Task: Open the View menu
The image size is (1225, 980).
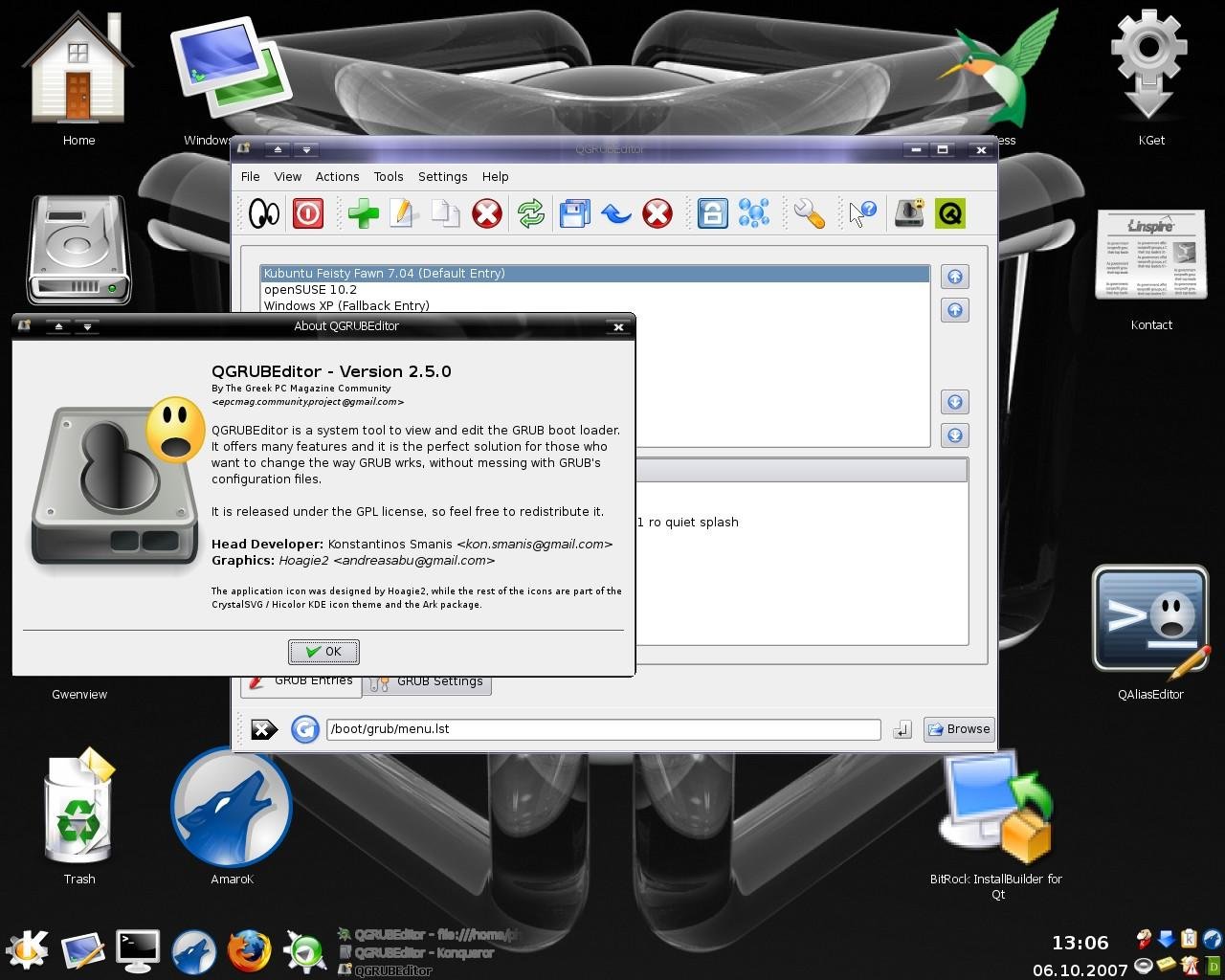Action: pos(287,177)
